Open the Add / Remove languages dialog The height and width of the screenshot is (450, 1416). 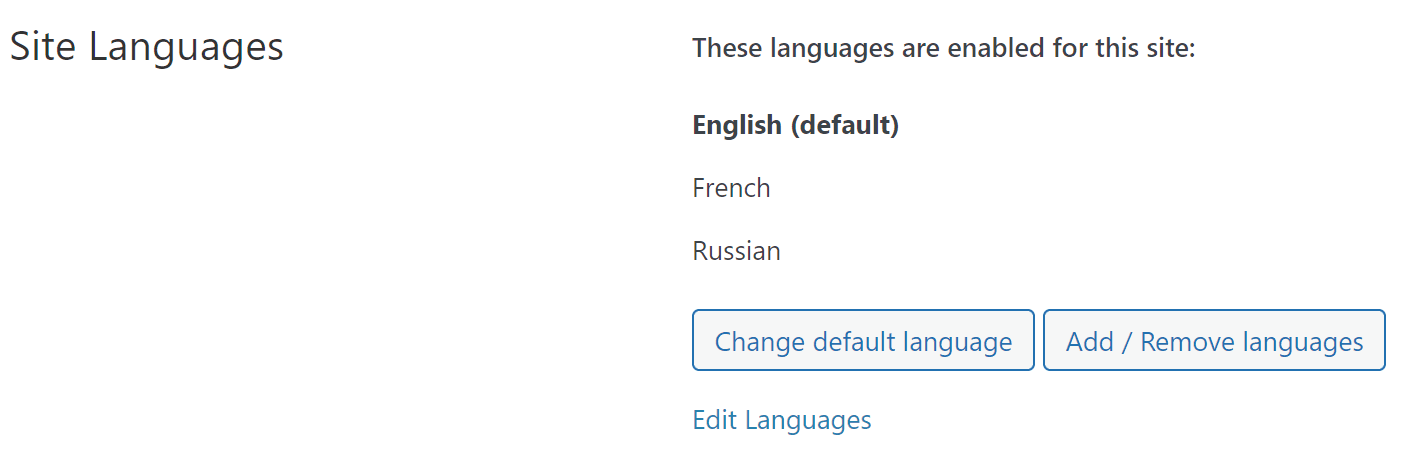1214,341
